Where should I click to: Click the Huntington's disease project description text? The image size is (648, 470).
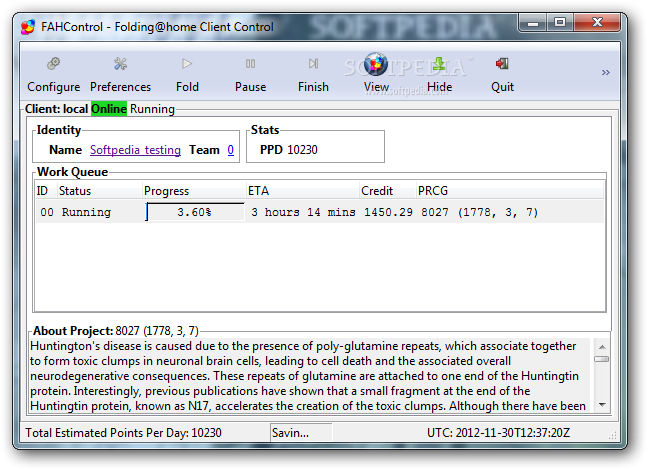(308, 376)
